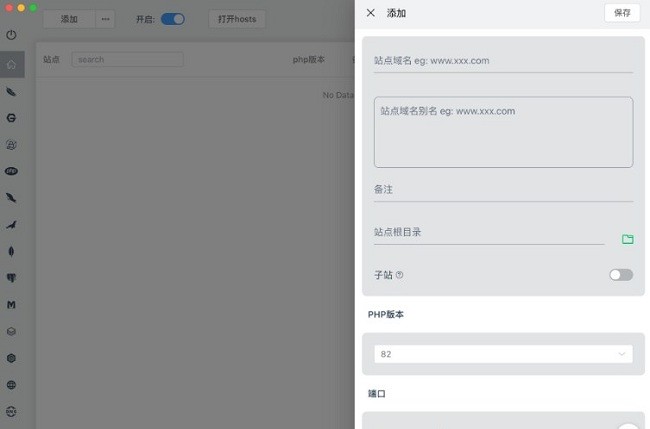Open the Nginx G icon in sidebar
Screen dimensions: 650x429
(11, 118)
